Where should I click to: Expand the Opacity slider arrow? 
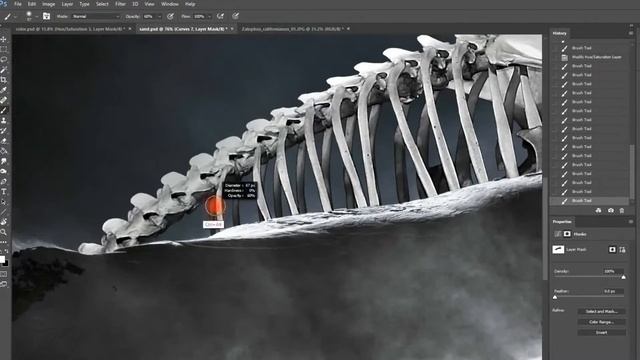coord(159,17)
